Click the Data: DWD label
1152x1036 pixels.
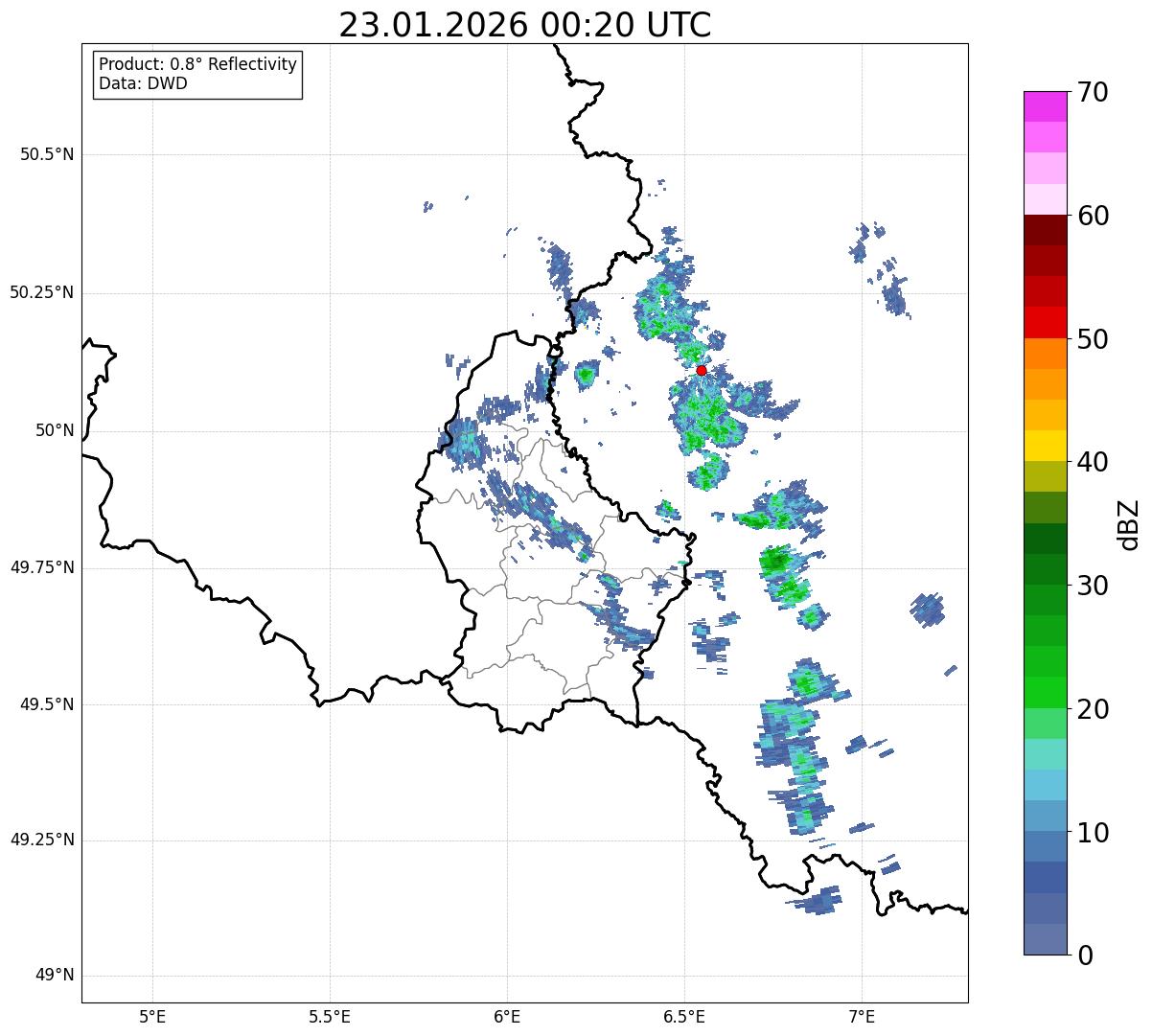[x=143, y=83]
